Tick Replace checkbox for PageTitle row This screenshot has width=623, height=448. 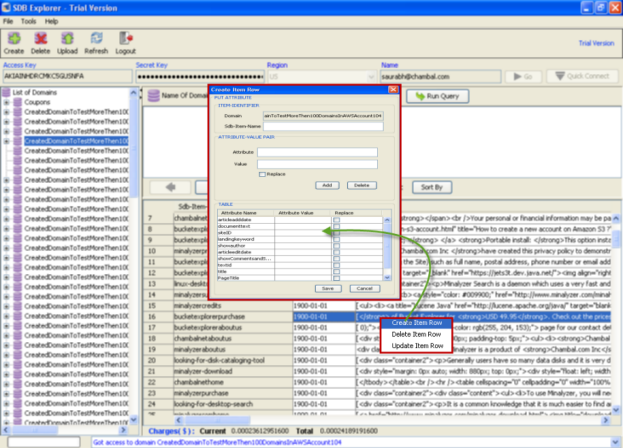tap(337, 278)
